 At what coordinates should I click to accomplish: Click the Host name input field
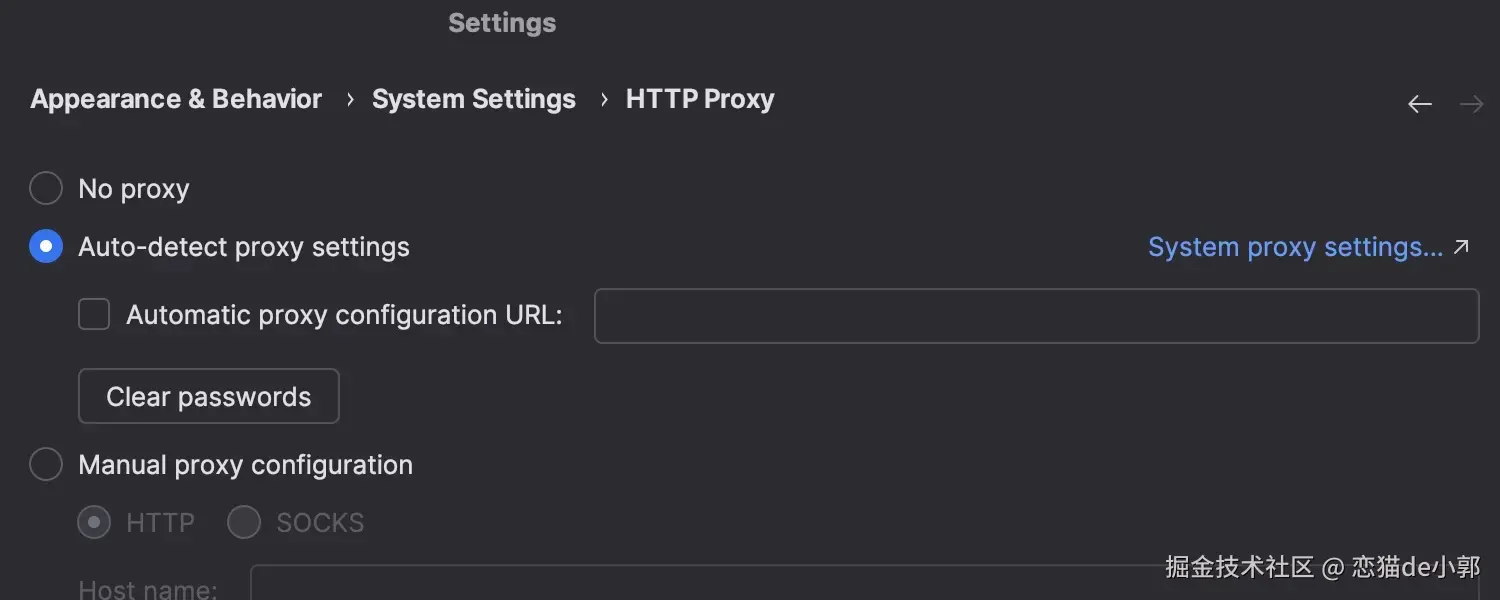point(700,585)
